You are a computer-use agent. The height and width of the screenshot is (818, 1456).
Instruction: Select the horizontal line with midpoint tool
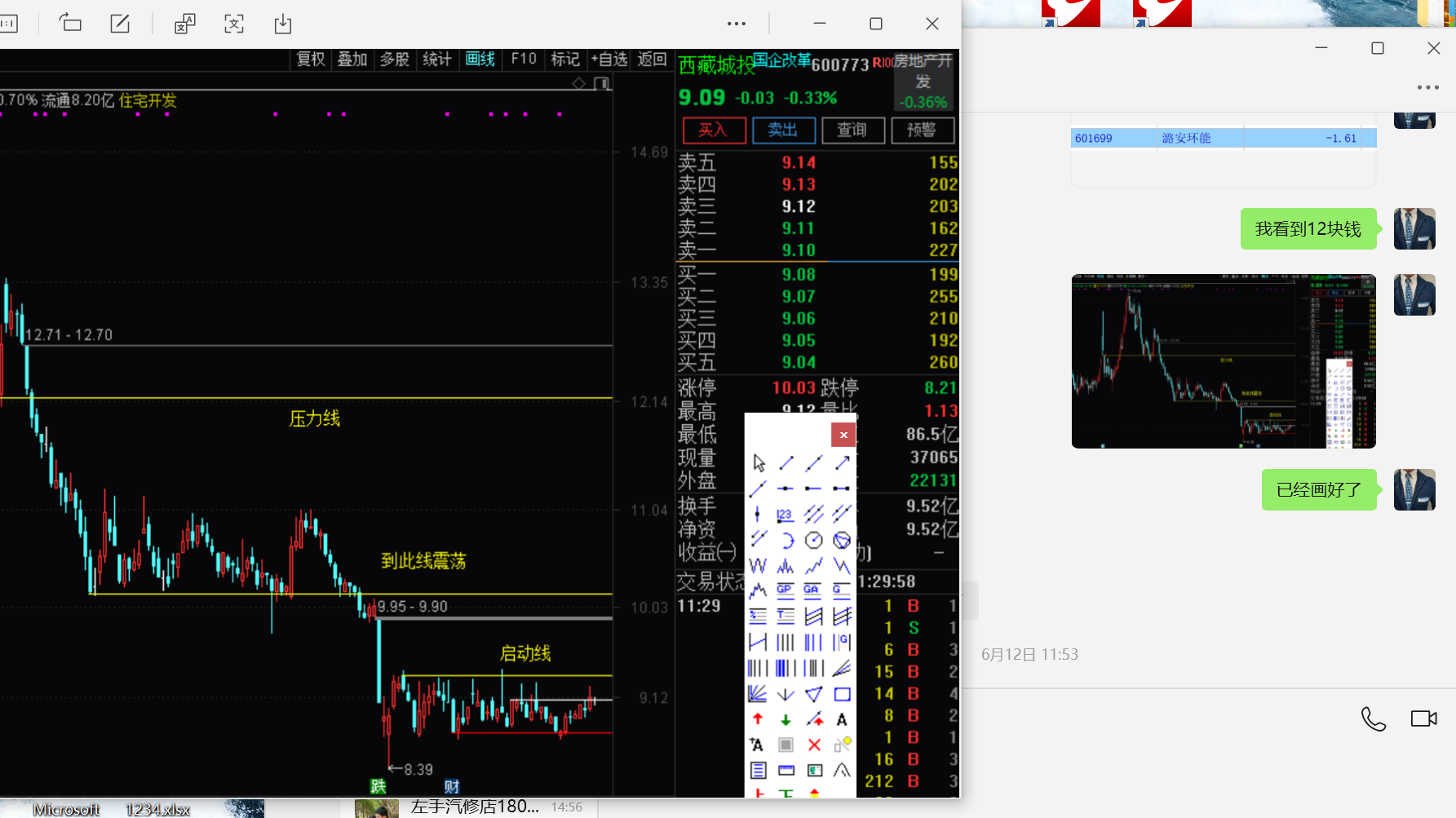(x=786, y=489)
